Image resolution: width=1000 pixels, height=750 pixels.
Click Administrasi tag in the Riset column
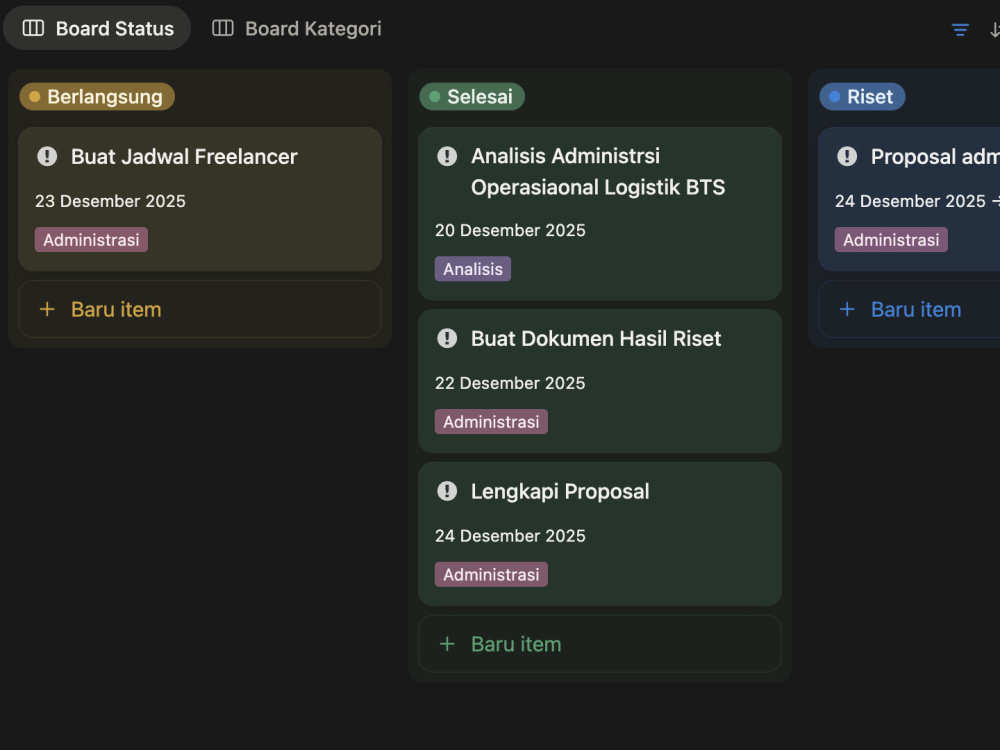[x=891, y=240]
